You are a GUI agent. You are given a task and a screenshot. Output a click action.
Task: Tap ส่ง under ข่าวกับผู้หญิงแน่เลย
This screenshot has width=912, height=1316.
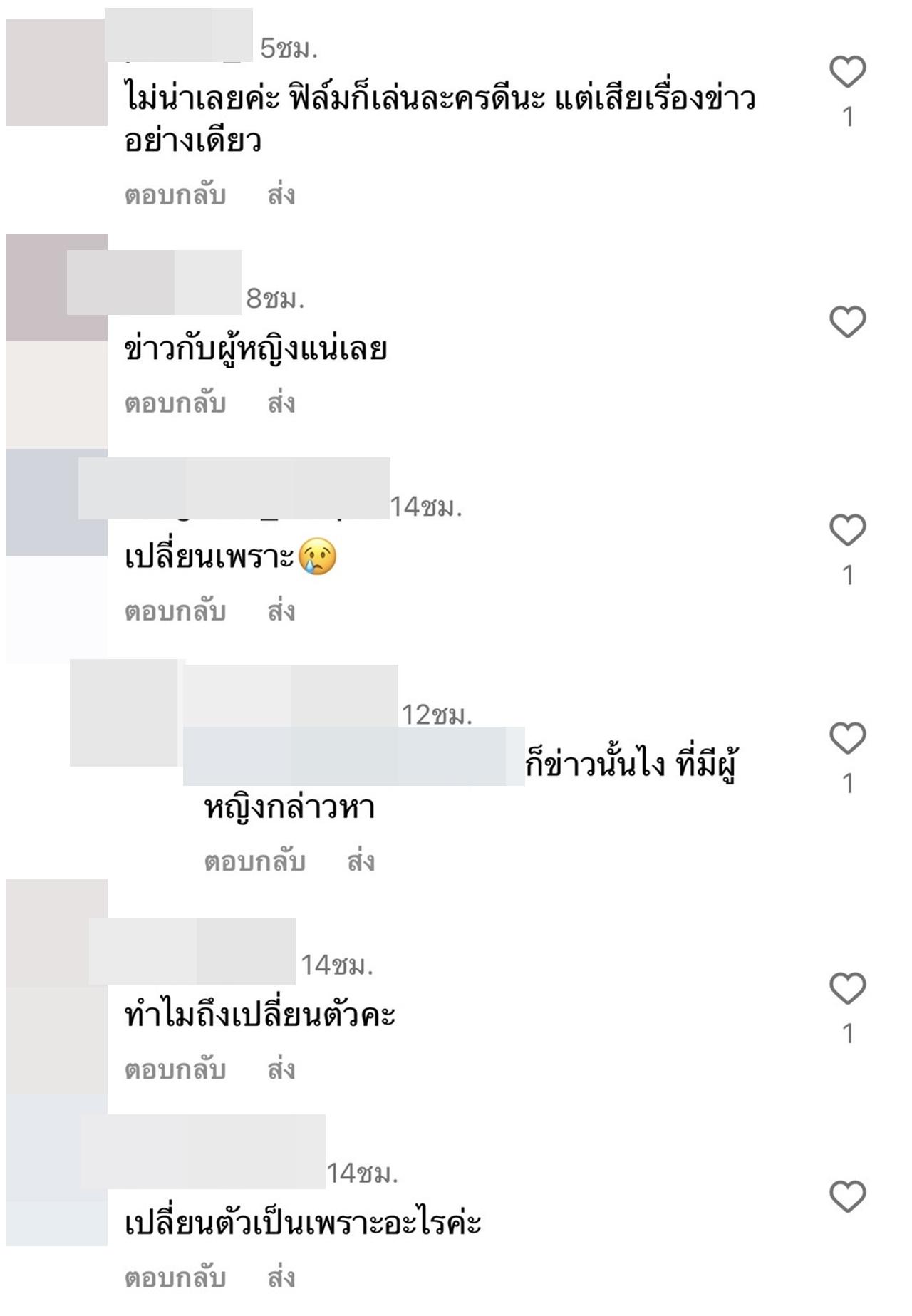(x=281, y=403)
